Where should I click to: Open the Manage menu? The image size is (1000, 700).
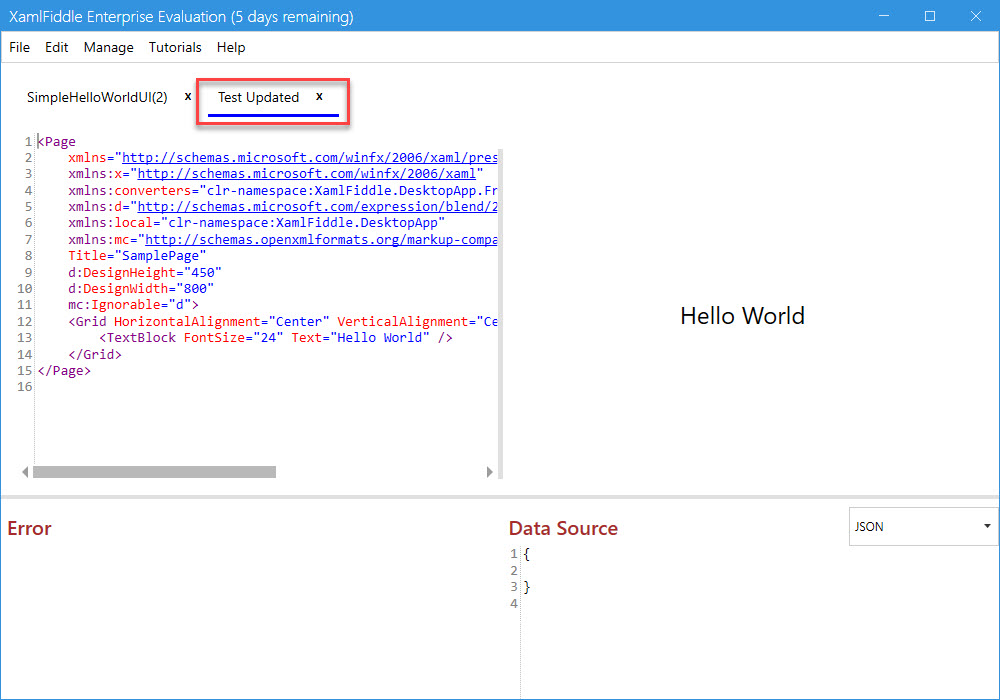coord(108,47)
